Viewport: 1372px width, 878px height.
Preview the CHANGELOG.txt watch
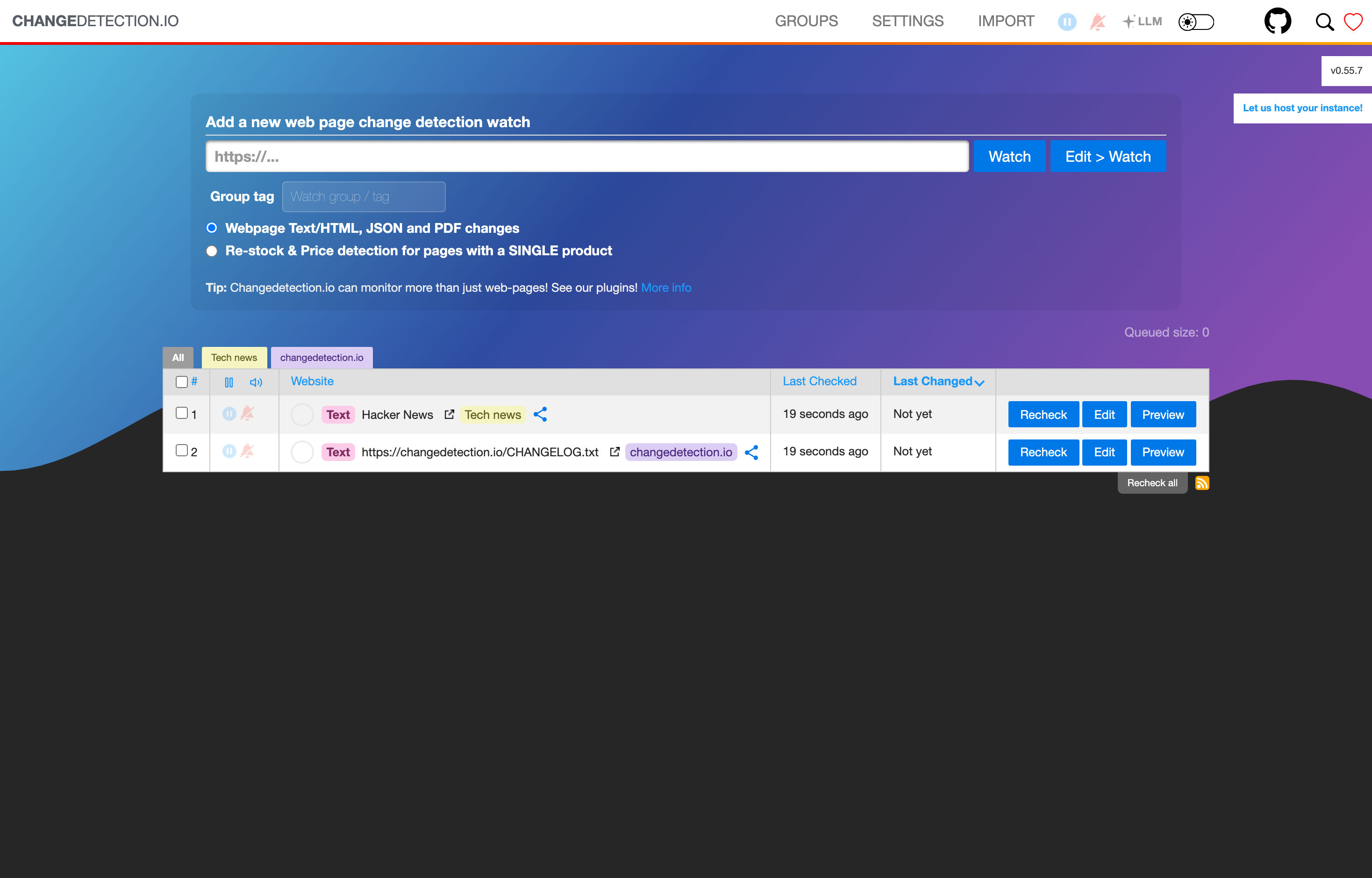click(1163, 452)
